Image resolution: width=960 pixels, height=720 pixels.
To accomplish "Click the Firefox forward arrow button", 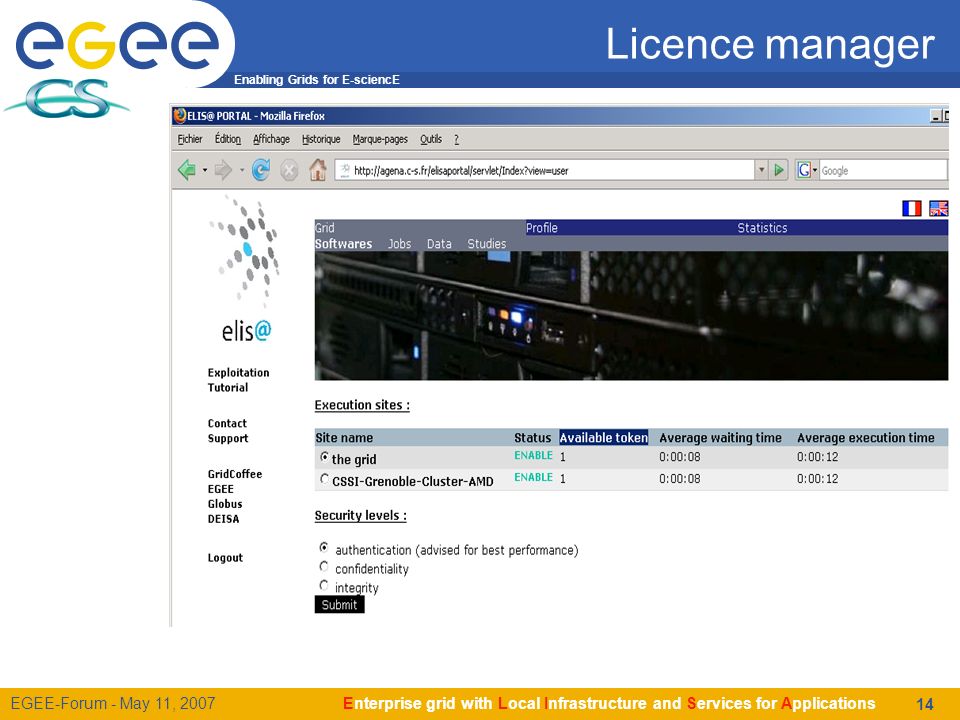I will [223, 170].
